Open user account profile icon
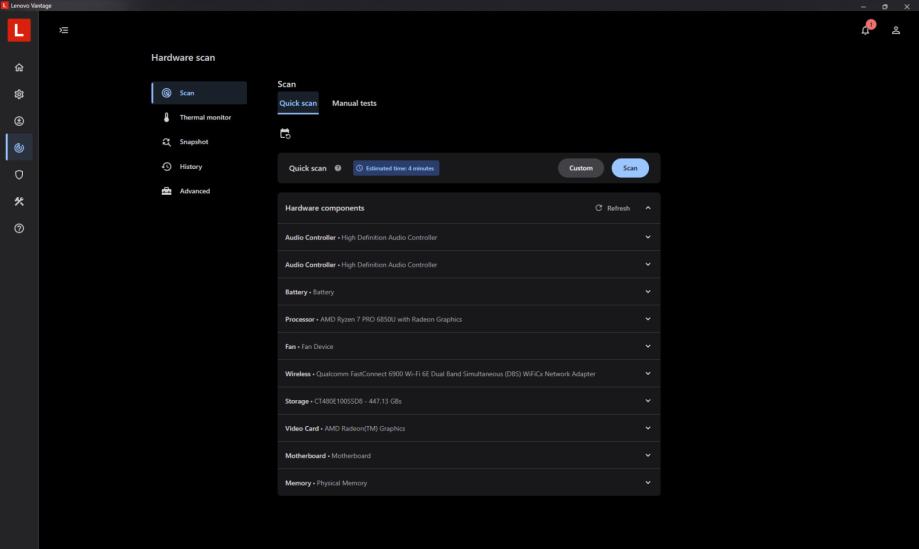Image resolution: width=919 pixels, height=549 pixels. pyautogui.click(x=896, y=30)
